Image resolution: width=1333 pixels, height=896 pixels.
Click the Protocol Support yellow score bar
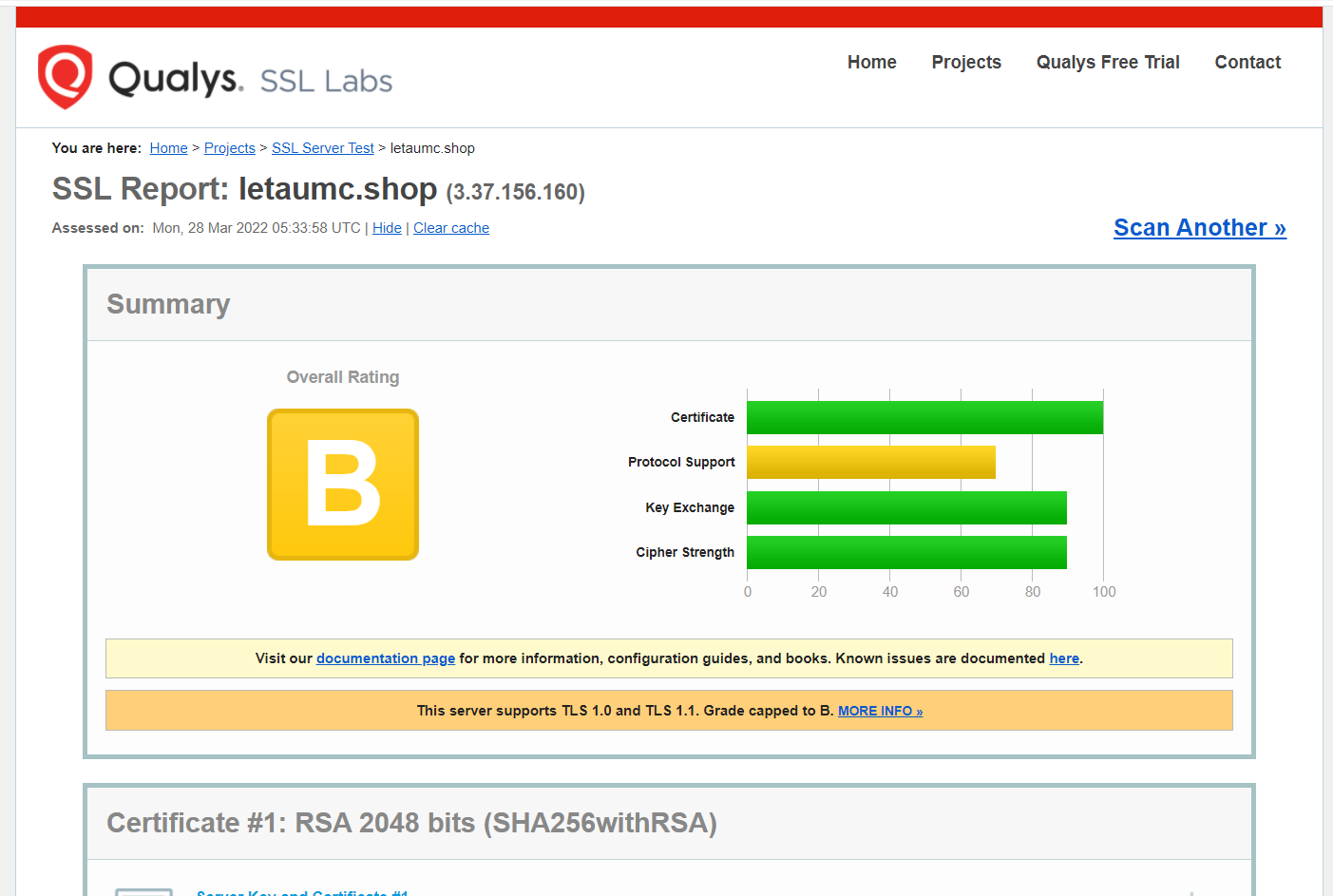871,463
